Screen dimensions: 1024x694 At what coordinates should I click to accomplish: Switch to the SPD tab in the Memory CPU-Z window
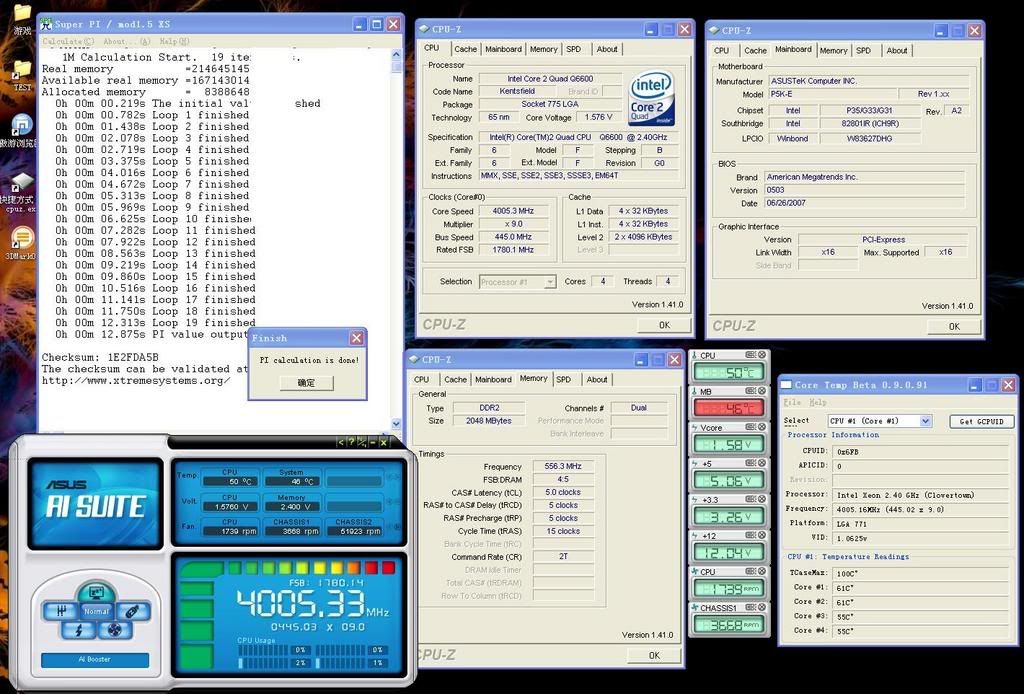pos(564,380)
